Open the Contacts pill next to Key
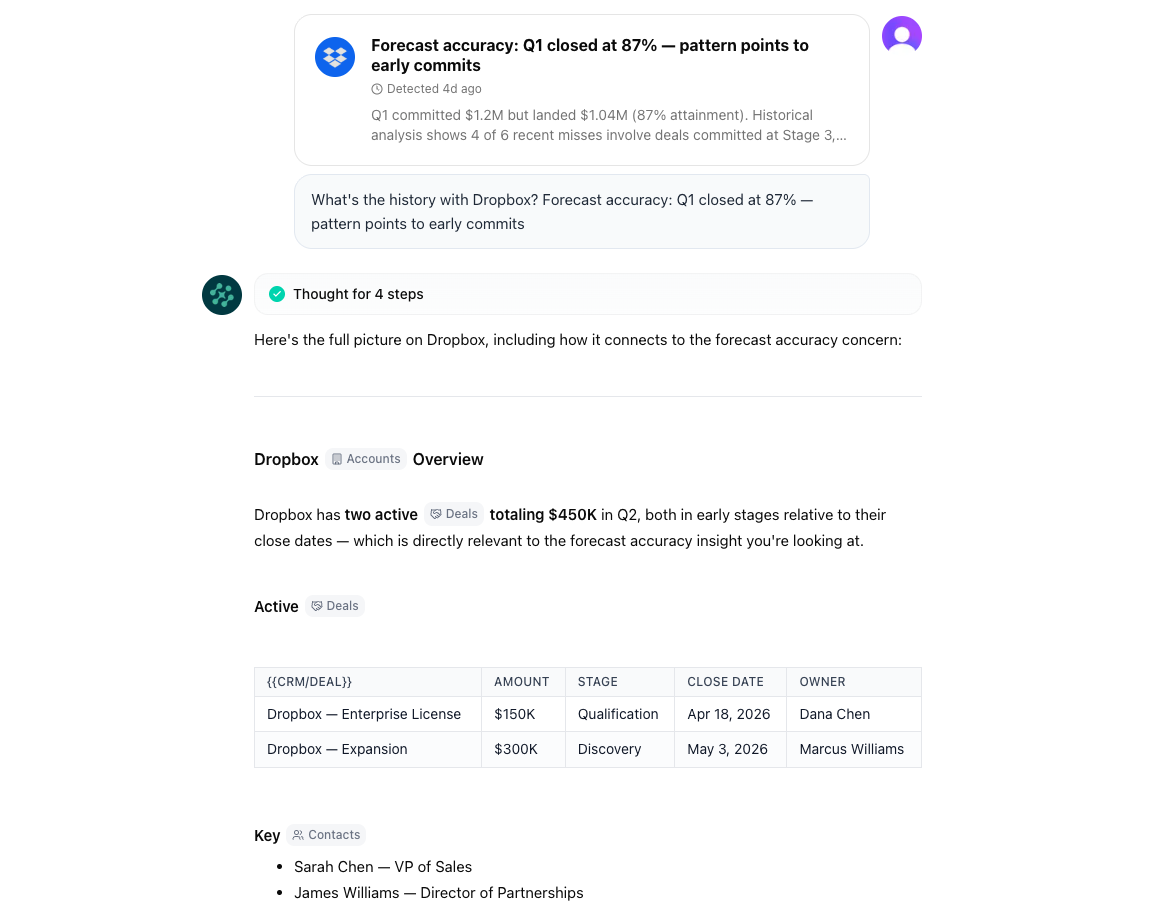Image resolution: width=1164 pixels, height=924 pixels. tap(326, 835)
